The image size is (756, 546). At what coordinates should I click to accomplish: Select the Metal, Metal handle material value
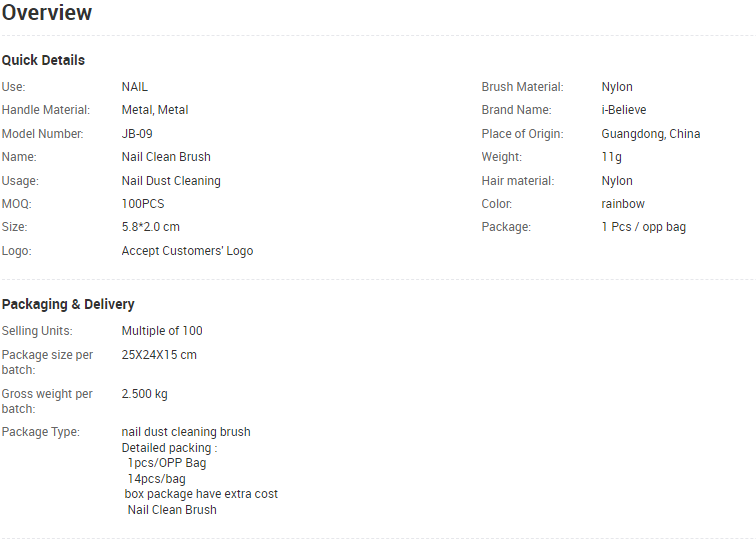pos(155,110)
